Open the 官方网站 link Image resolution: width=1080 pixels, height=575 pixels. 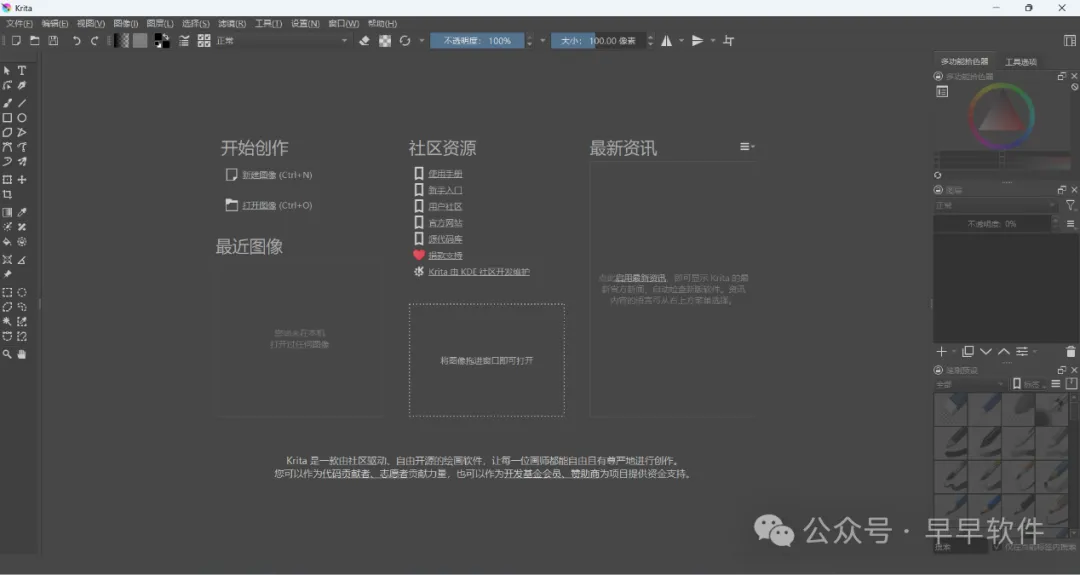point(445,223)
